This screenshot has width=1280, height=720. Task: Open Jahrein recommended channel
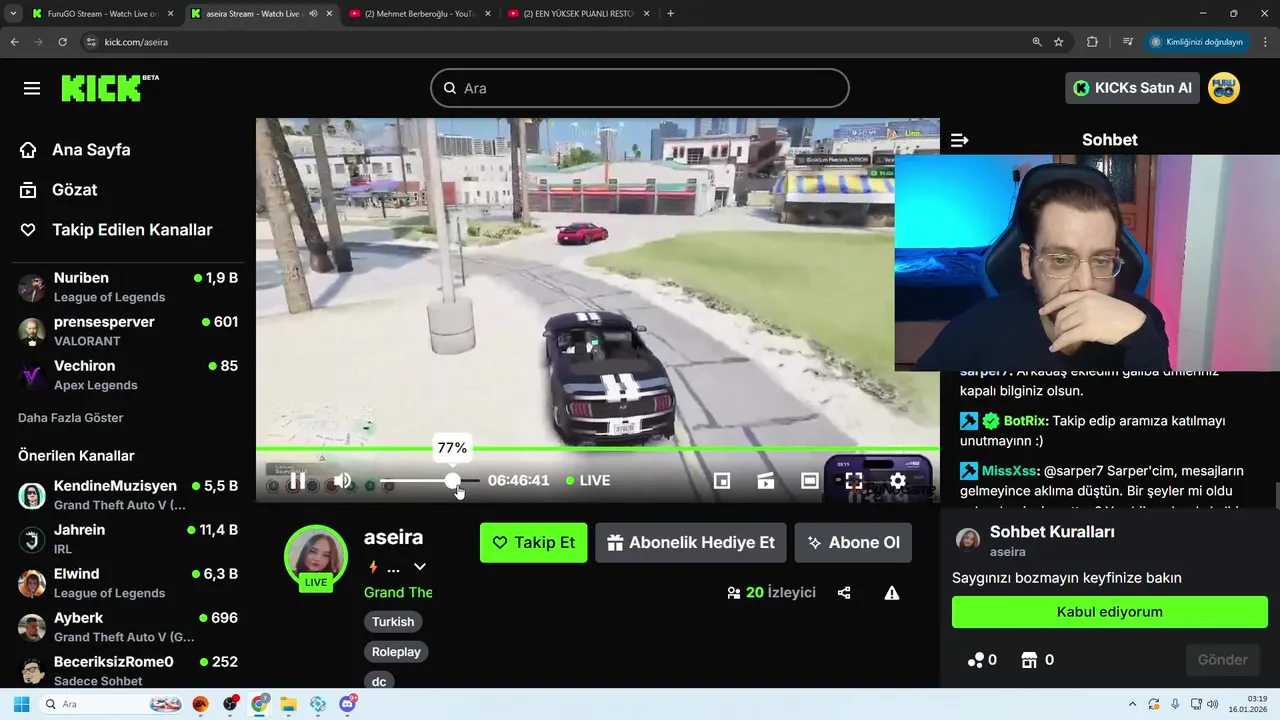tap(128, 539)
